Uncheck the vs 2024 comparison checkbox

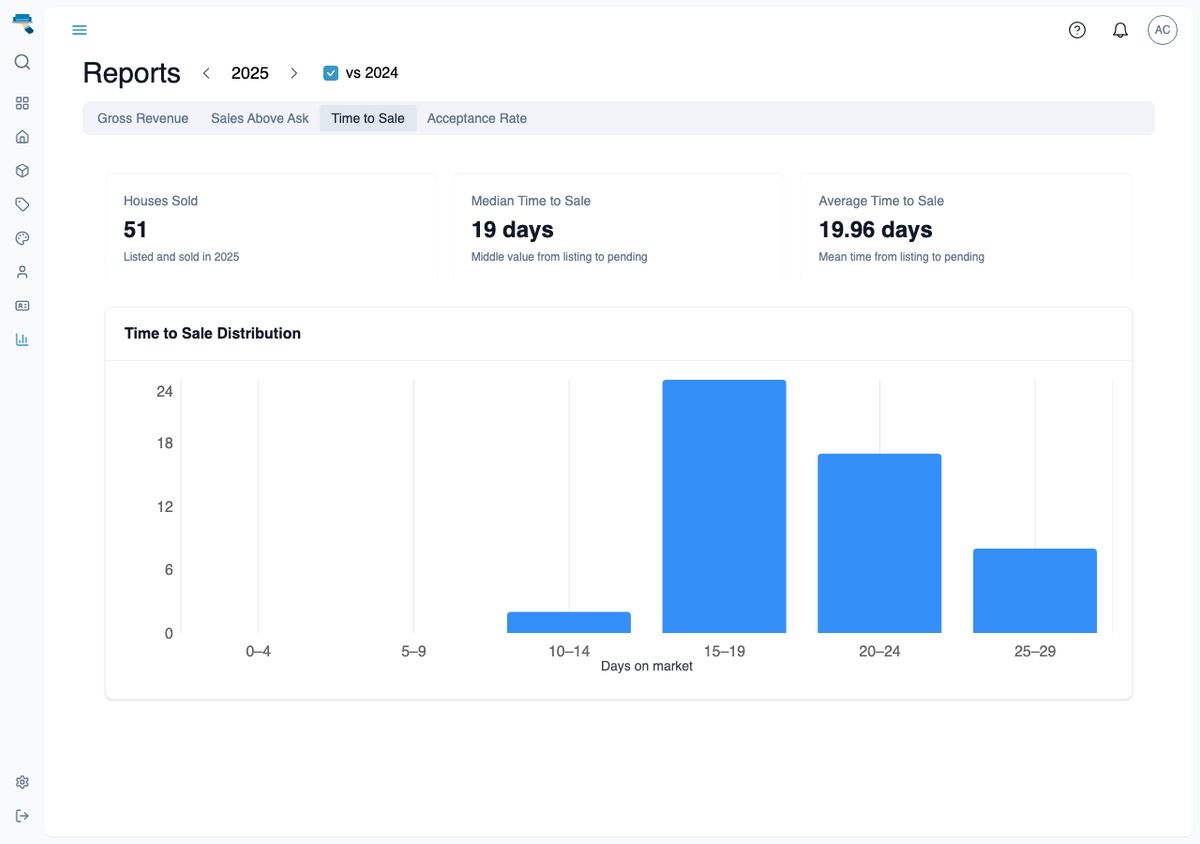coord(331,73)
